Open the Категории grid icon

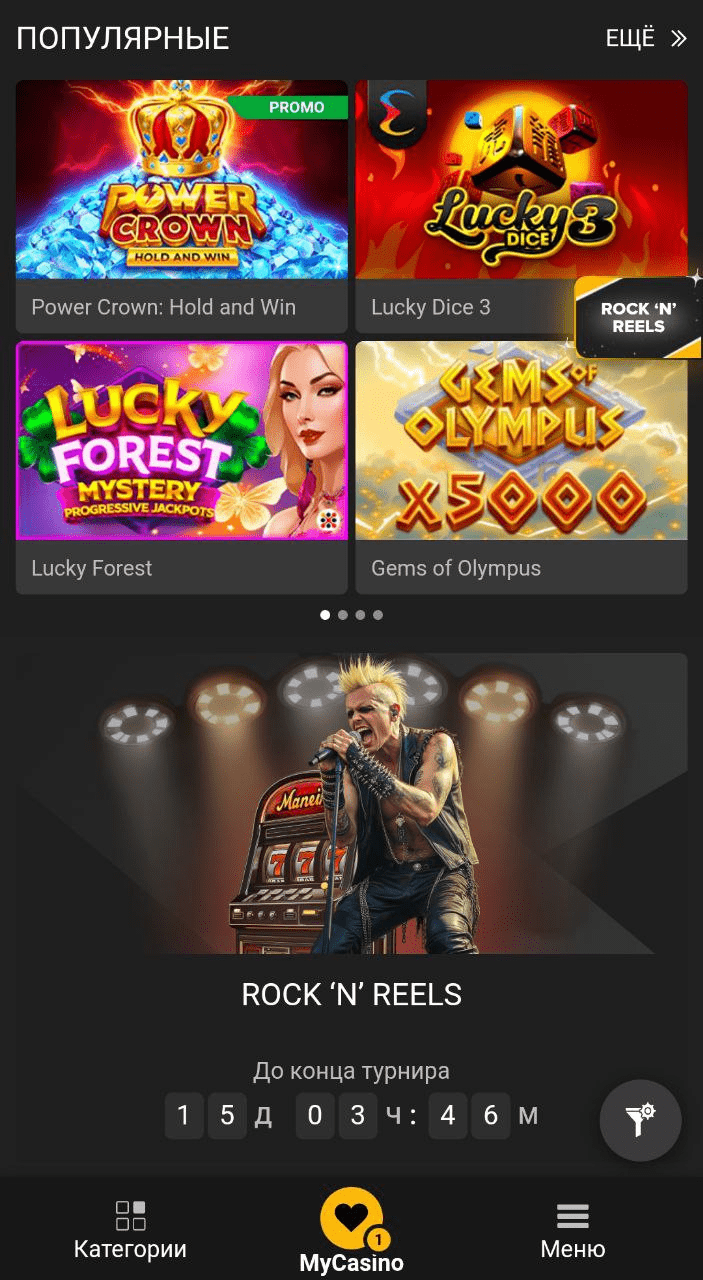pos(130,1215)
